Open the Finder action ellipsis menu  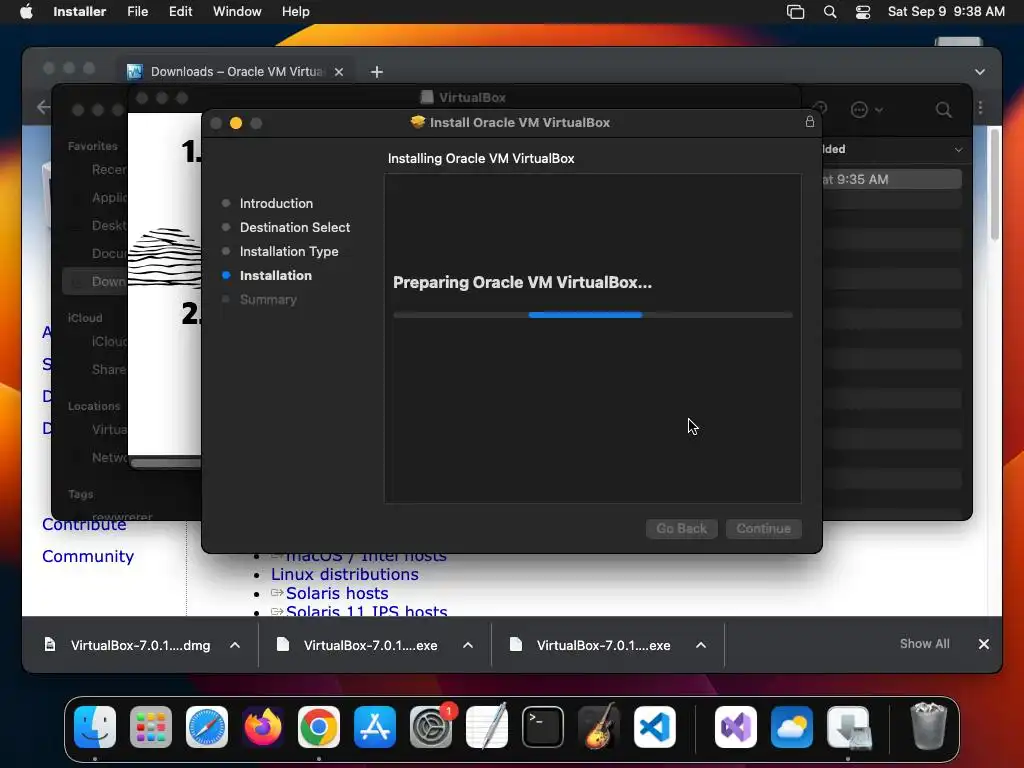pyautogui.click(x=866, y=110)
